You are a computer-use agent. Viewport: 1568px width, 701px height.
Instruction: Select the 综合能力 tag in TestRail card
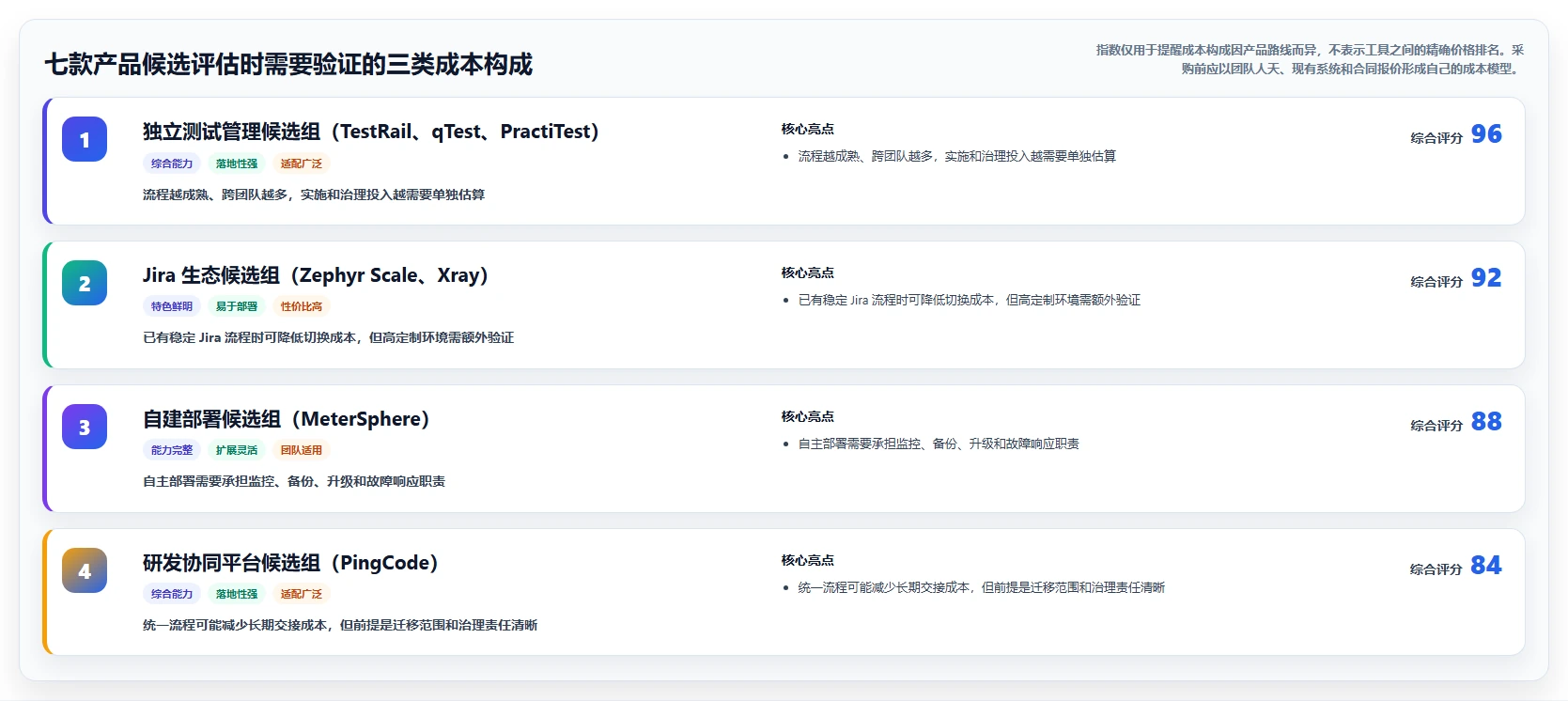tap(172, 164)
